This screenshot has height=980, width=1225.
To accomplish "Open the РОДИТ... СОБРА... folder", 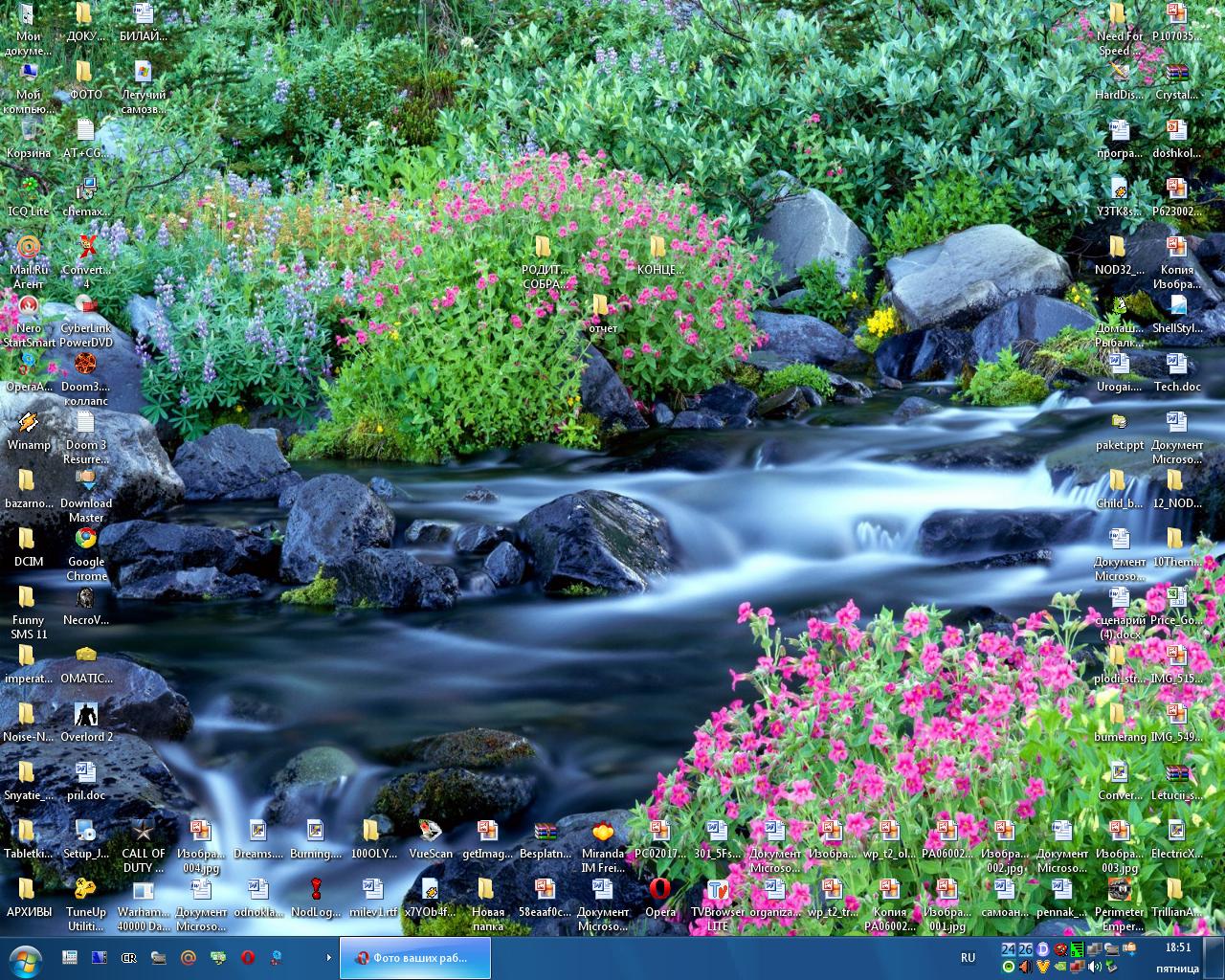I will click(x=544, y=261).
